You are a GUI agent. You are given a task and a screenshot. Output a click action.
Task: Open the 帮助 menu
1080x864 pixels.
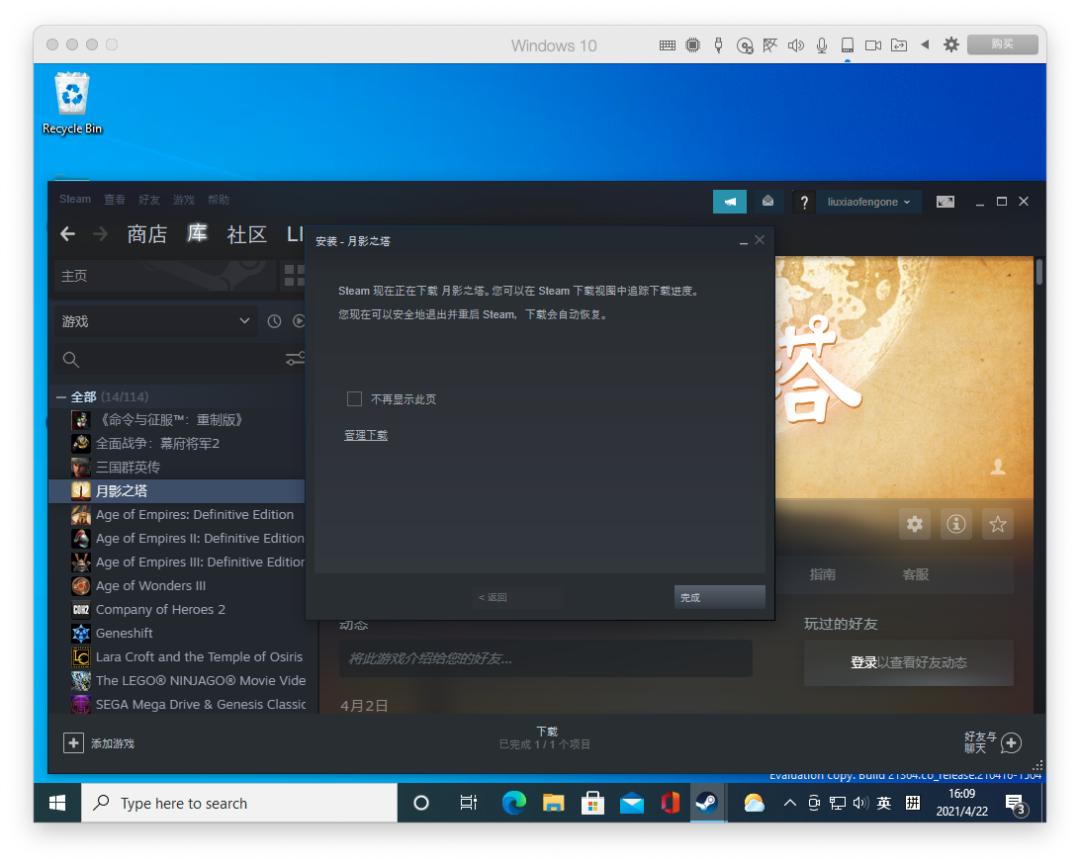click(x=218, y=200)
